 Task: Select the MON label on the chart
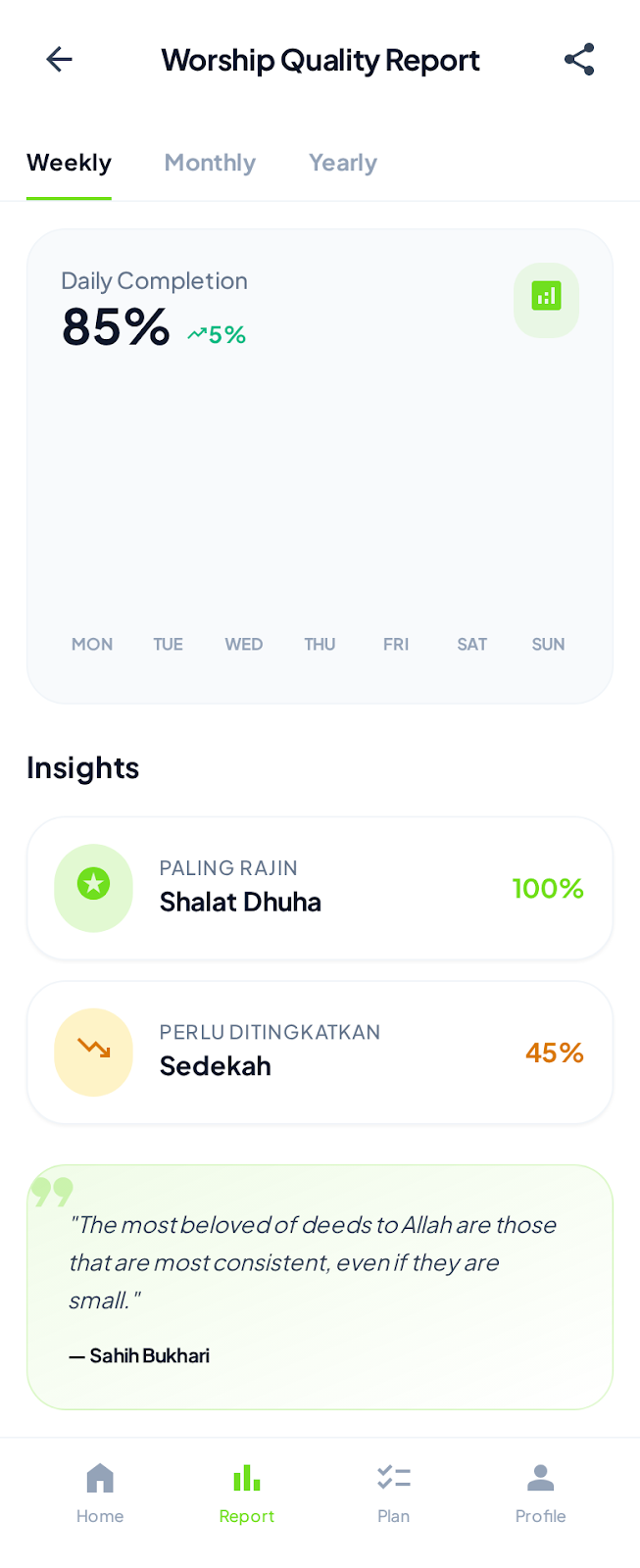point(92,644)
